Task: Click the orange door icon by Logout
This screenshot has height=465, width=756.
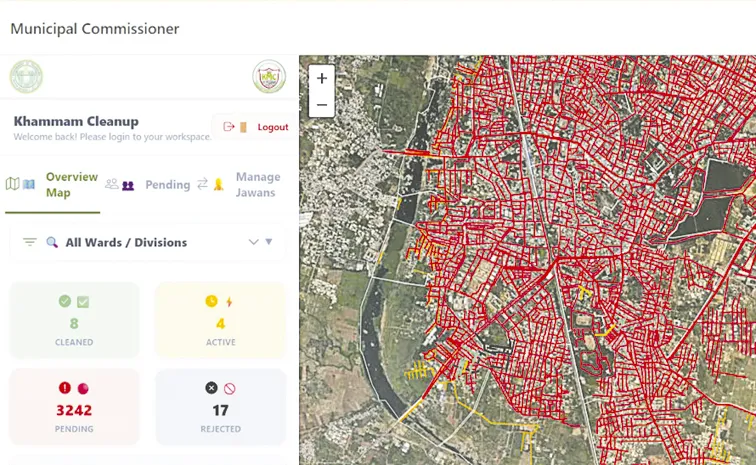Action: click(243, 127)
